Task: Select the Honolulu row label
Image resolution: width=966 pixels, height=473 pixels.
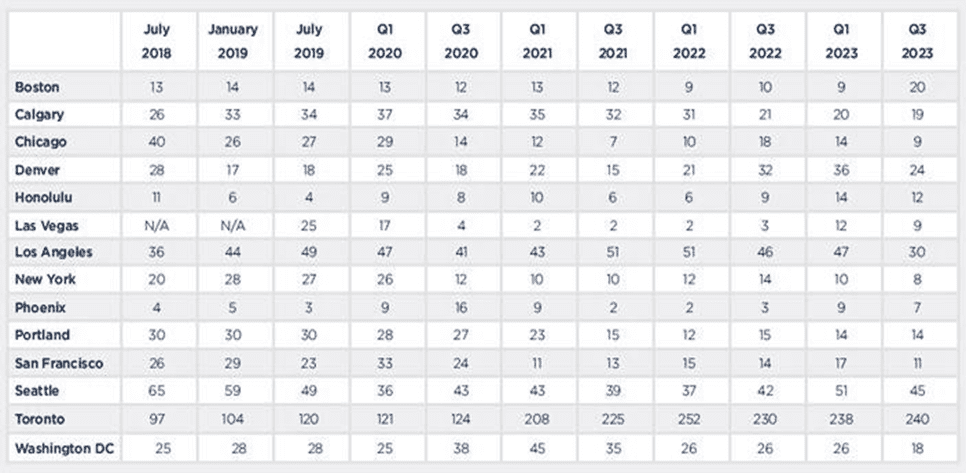Action: (43, 198)
